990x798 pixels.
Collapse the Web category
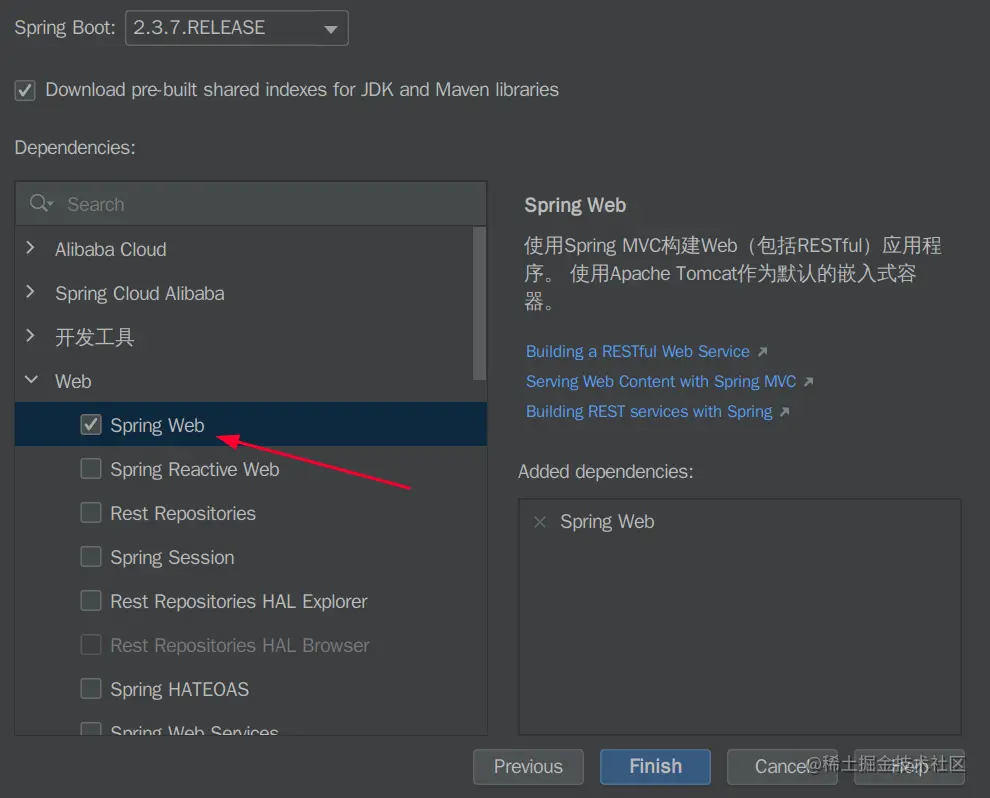(x=30, y=380)
